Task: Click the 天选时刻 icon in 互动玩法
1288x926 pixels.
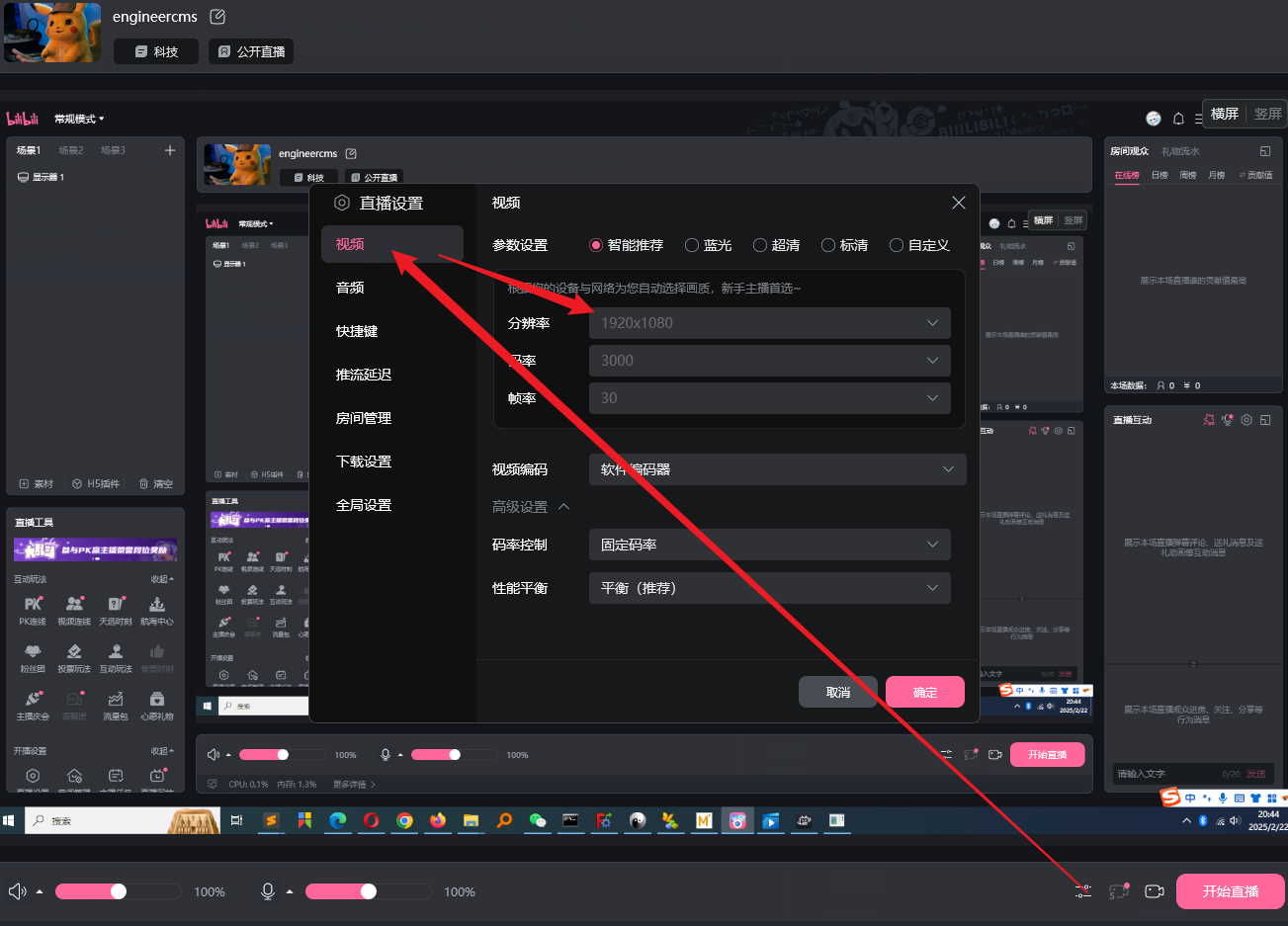Action: tap(116, 605)
